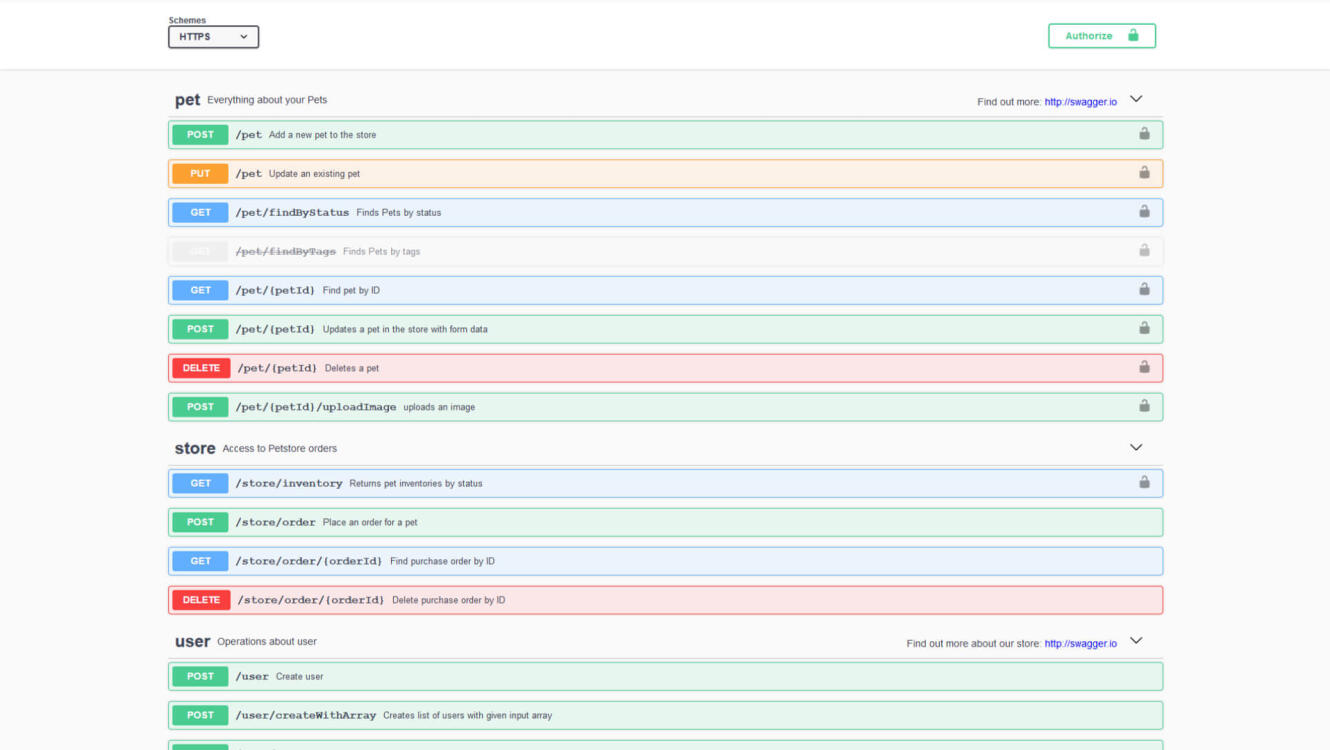Click lock icon on /pet/findByStatus row
This screenshot has width=1330, height=750.
pyautogui.click(x=1144, y=212)
